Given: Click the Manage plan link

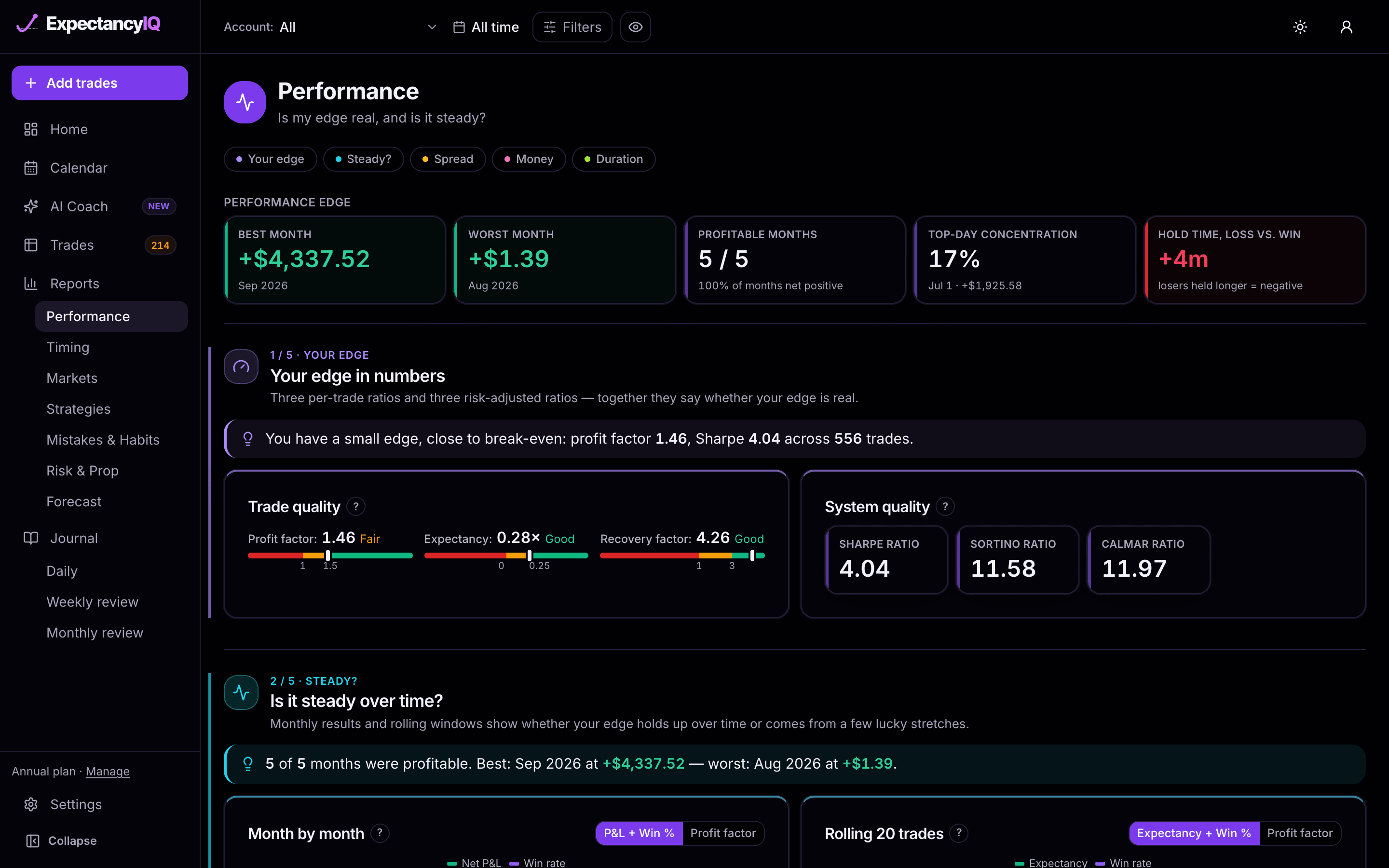Looking at the screenshot, I should click(x=108, y=771).
